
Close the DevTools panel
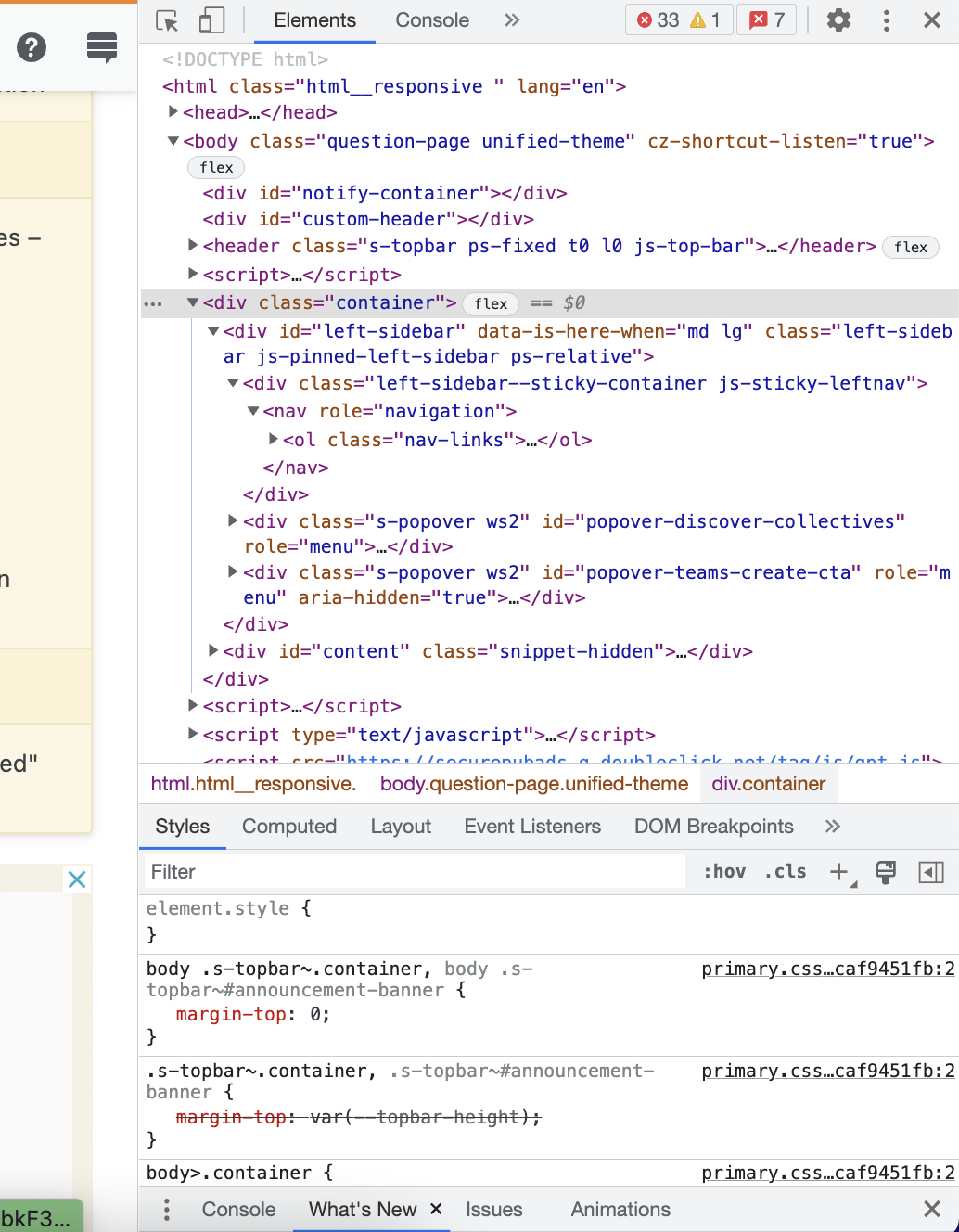932,20
